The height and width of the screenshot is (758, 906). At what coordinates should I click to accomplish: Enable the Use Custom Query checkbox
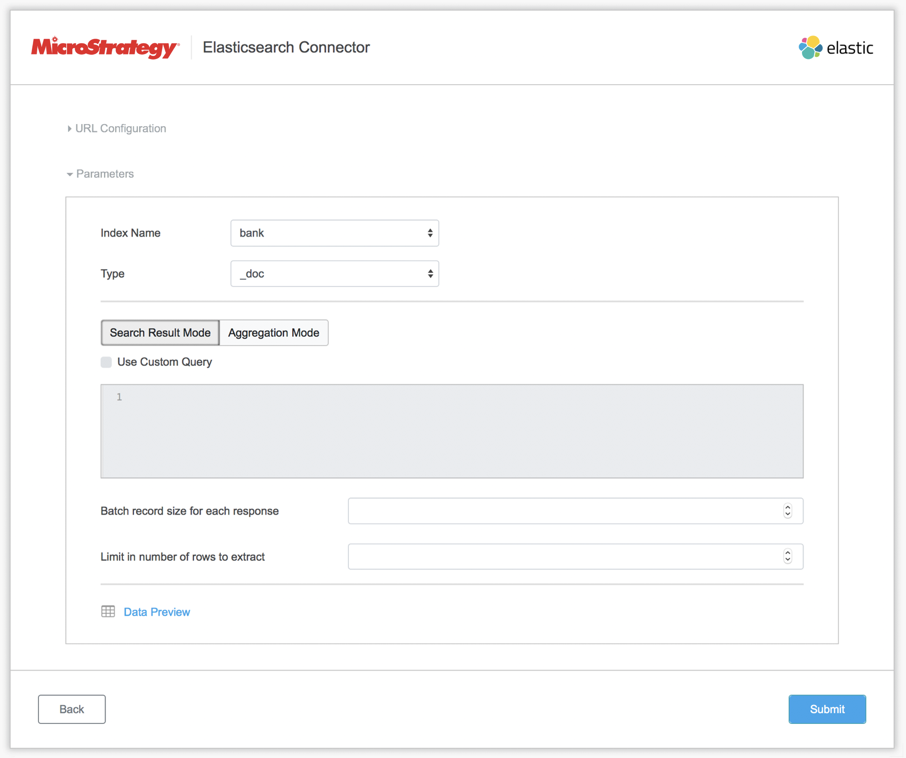pyautogui.click(x=106, y=362)
